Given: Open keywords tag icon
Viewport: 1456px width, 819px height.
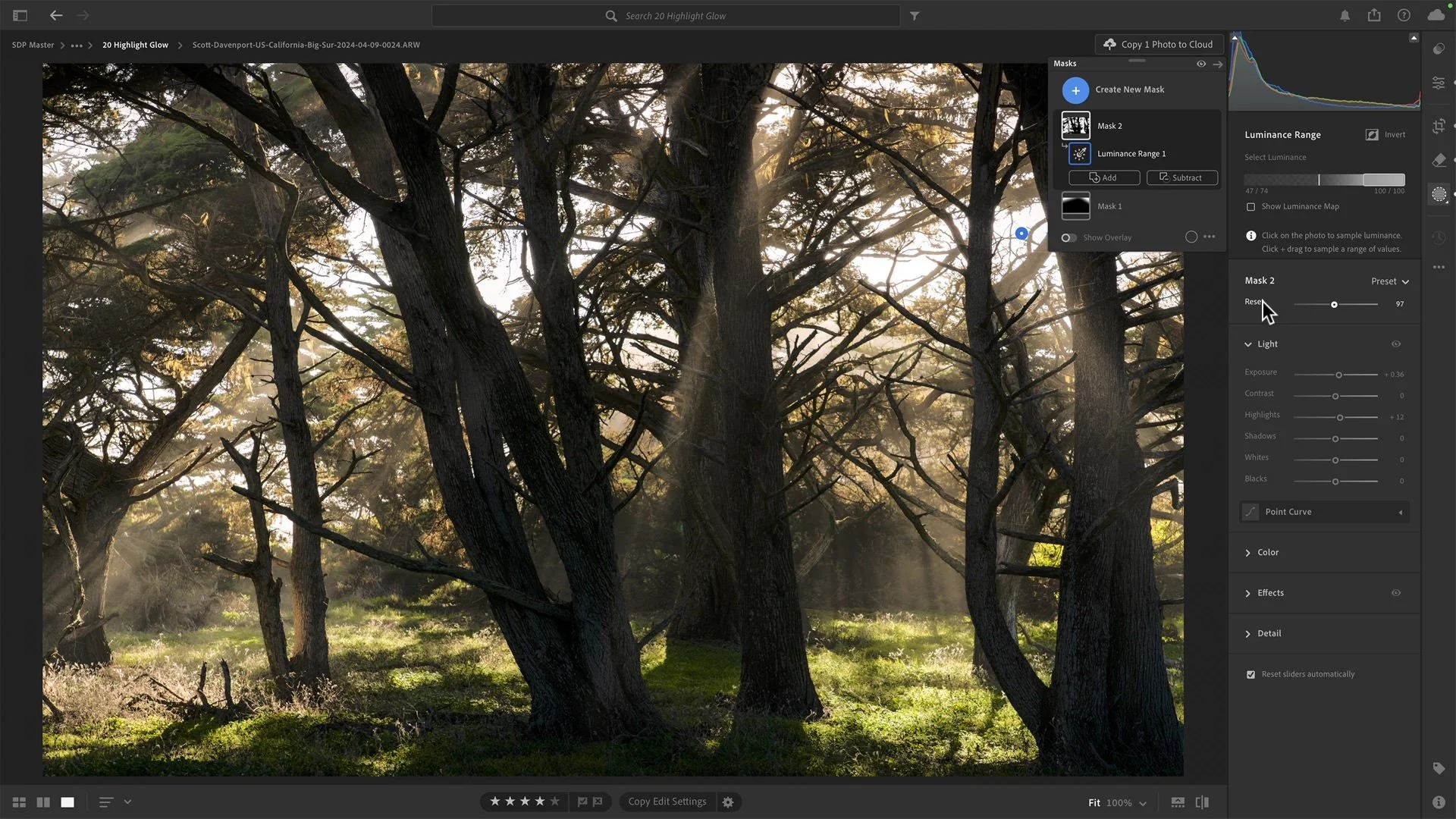Looking at the screenshot, I should tap(1439, 769).
